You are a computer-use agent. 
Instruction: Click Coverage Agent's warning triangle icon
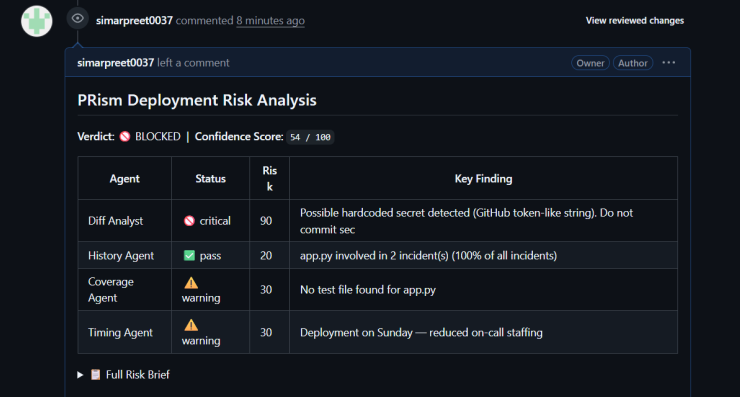[x=191, y=283]
